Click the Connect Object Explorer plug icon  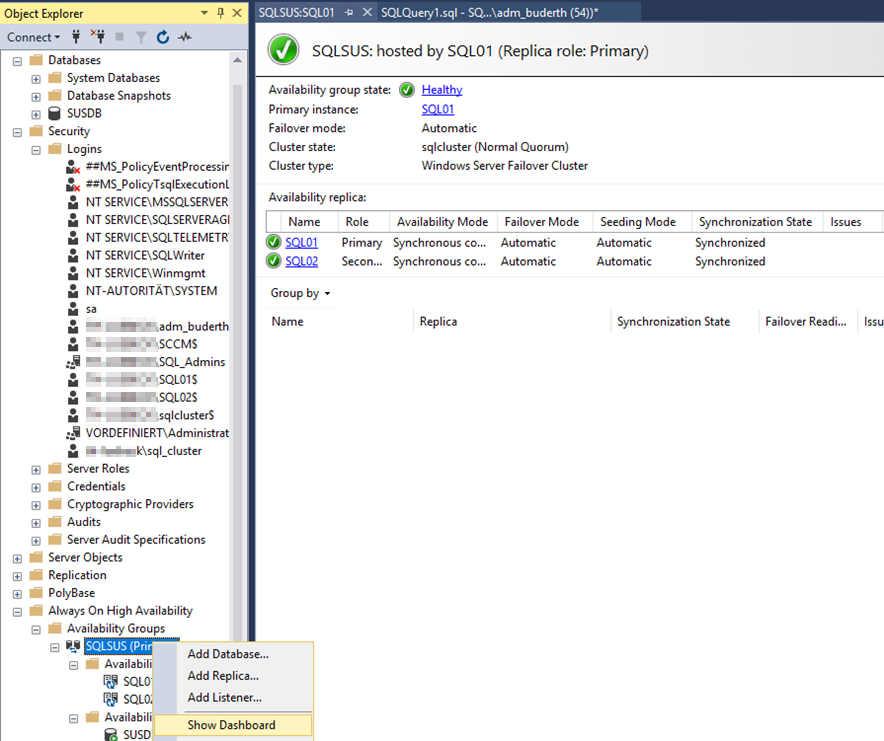point(76,37)
